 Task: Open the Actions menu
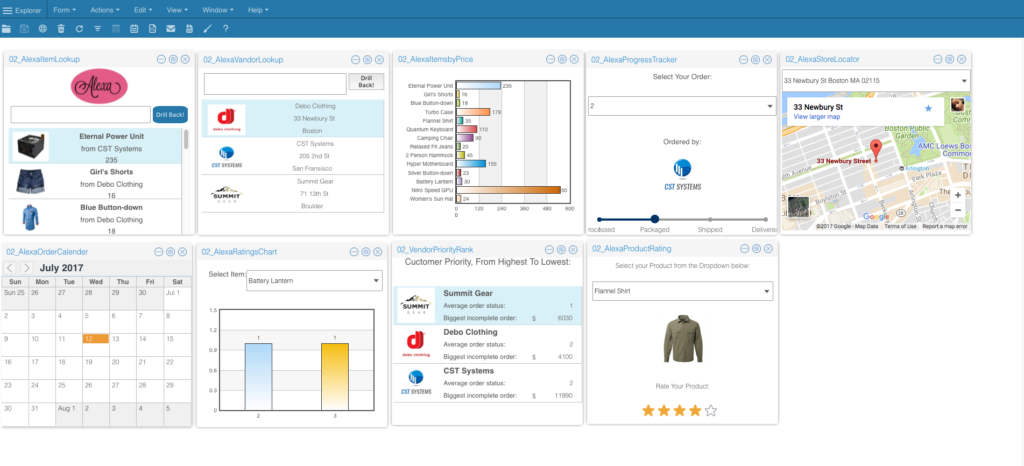(104, 10)
